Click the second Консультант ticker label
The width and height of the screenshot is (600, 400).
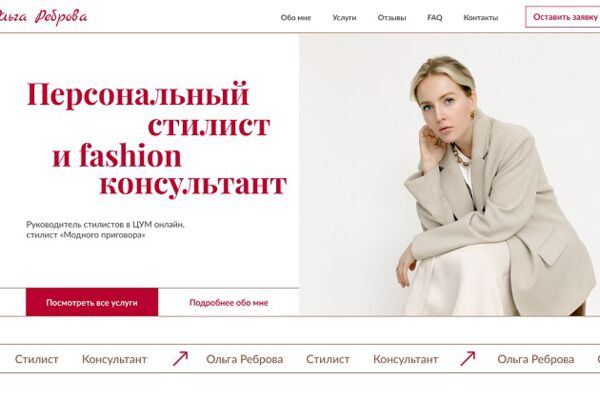coord(406,359)
